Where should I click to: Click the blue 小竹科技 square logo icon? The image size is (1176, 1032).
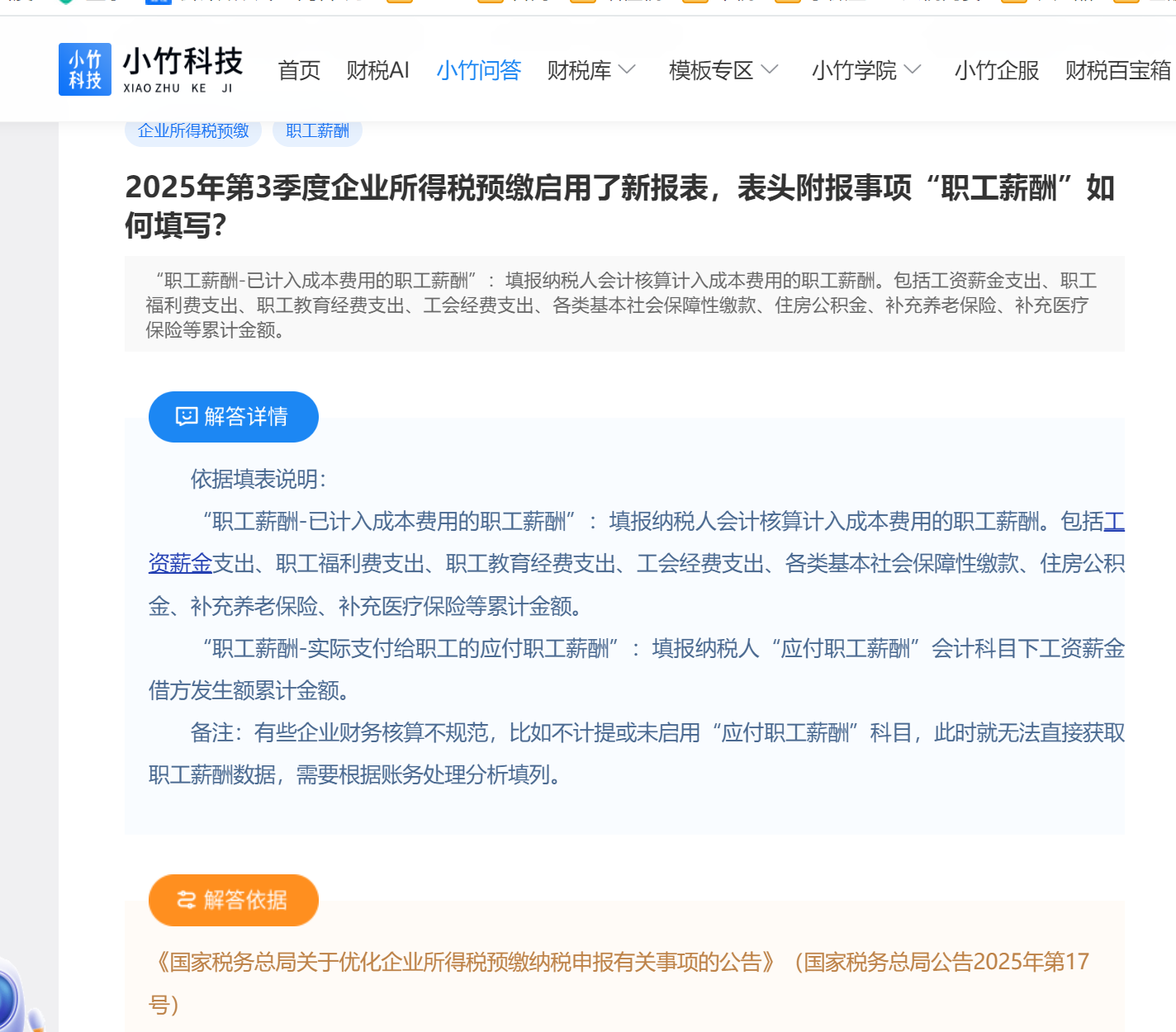pos(84,69)
